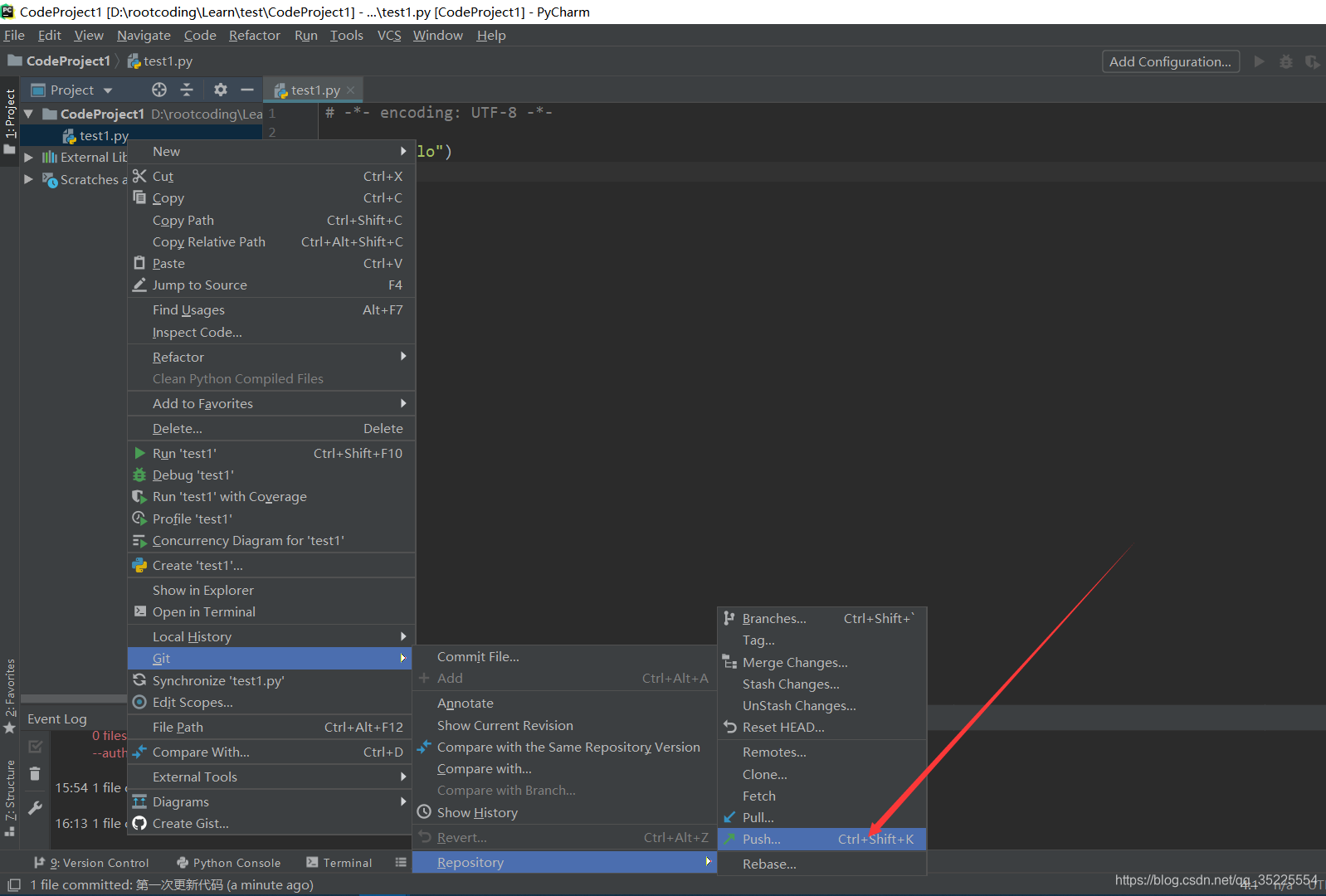This screenshot has width=1326, height=896.
Task: Expand the Add to Favorites submenu arrow
Action: (403, 403)
